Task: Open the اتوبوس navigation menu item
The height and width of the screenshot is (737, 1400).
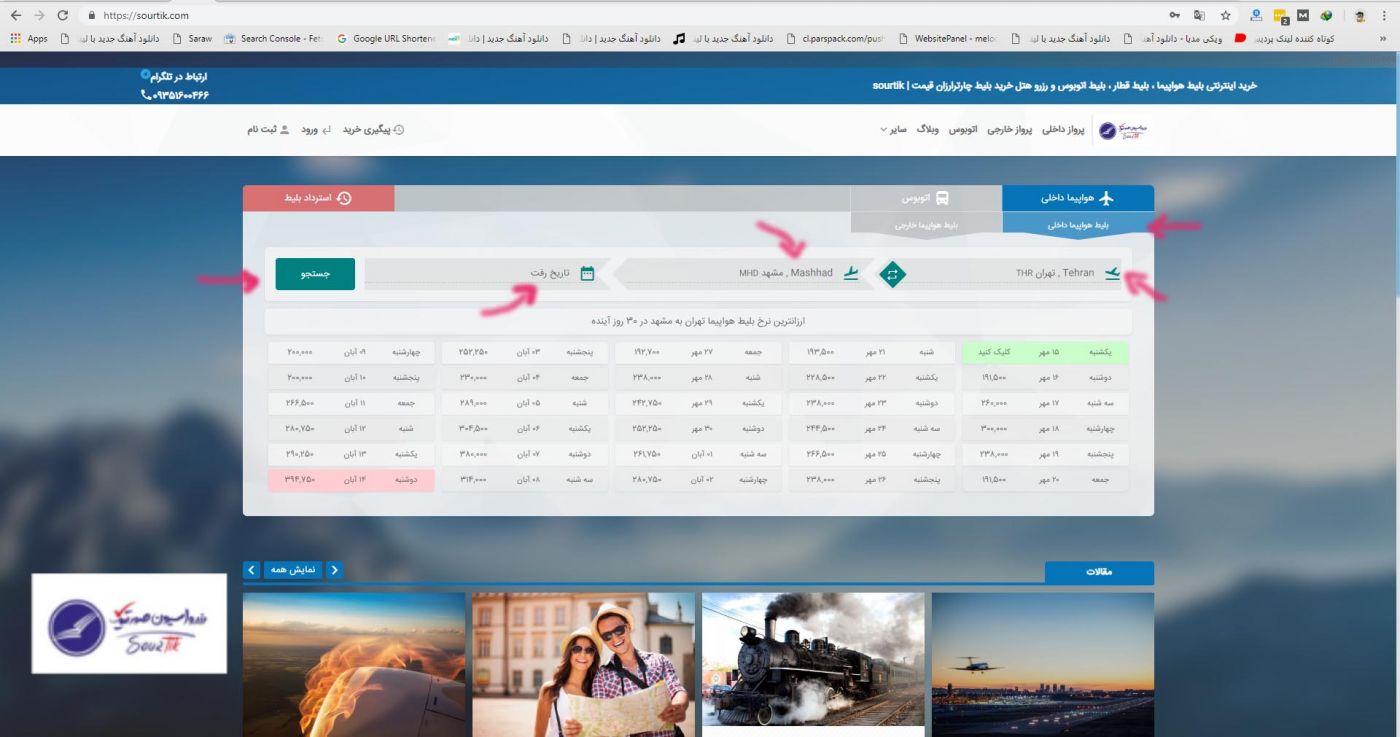Action: point(962,130)
